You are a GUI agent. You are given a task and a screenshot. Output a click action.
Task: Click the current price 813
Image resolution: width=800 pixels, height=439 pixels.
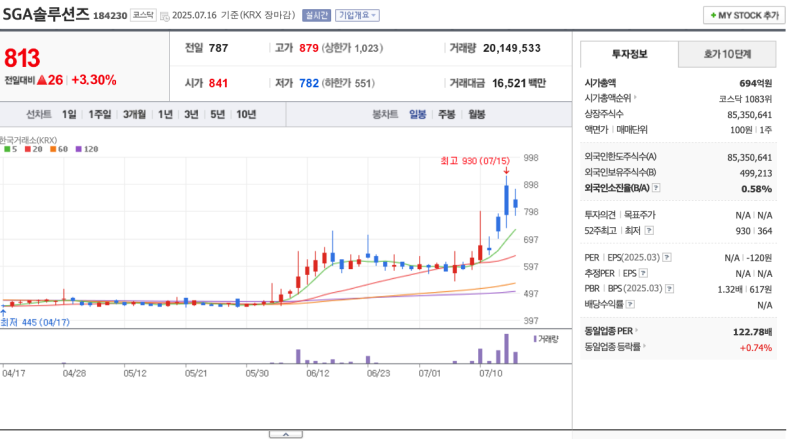click(x=22, y=58)
